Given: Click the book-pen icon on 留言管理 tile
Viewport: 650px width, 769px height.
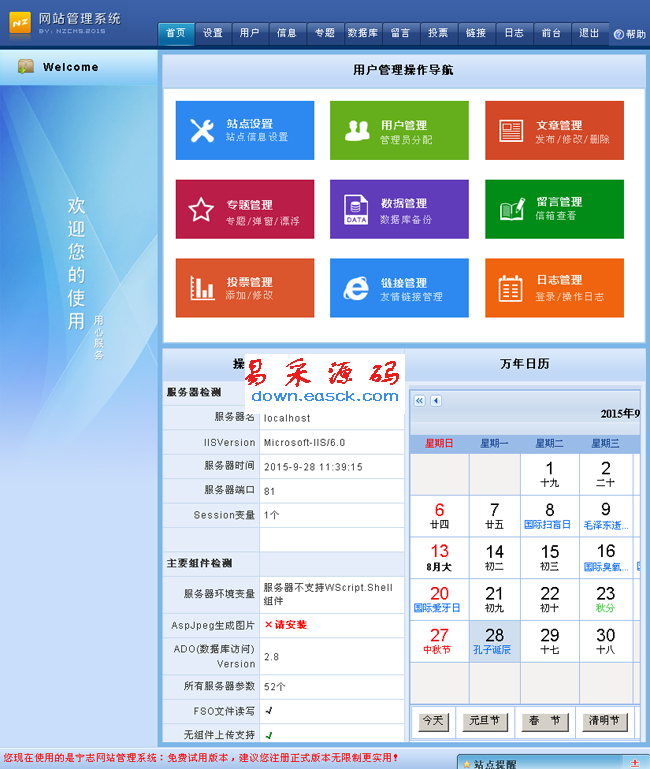Looking at the screenshot, I should [512, 209].
